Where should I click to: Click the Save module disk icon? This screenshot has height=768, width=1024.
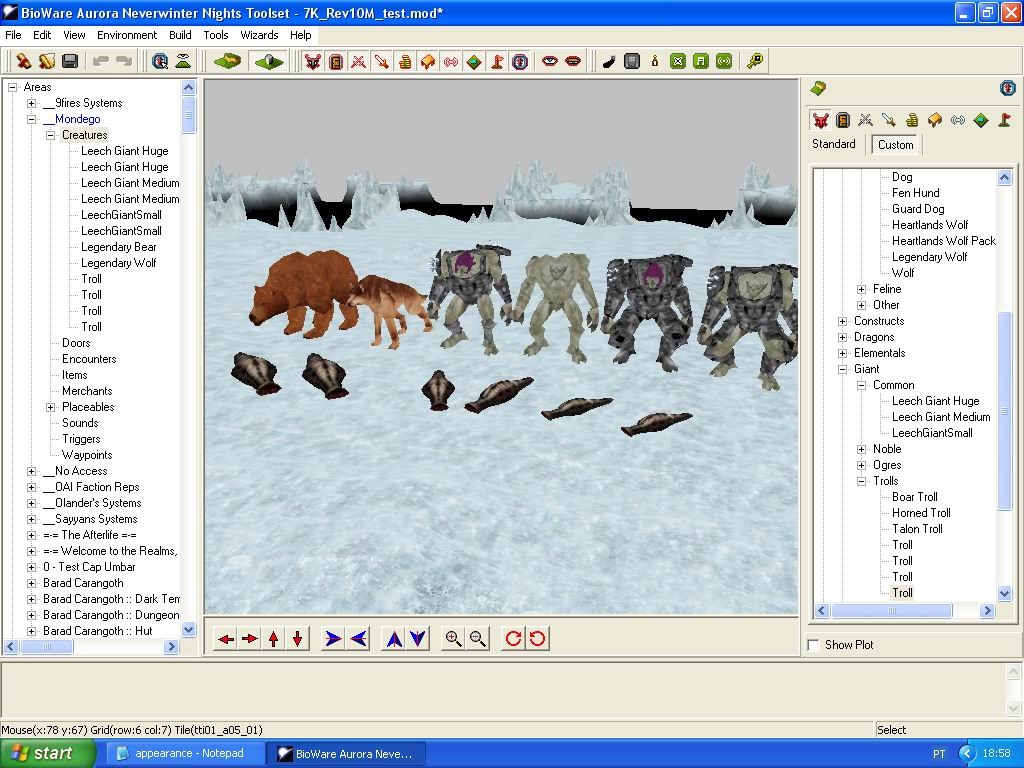pos(70,61)
